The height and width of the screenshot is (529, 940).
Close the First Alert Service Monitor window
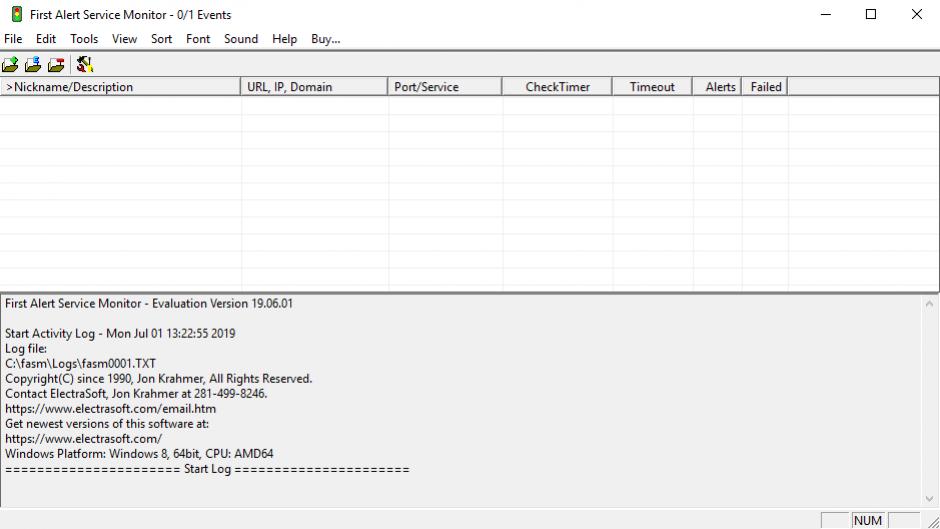(917, 14)
